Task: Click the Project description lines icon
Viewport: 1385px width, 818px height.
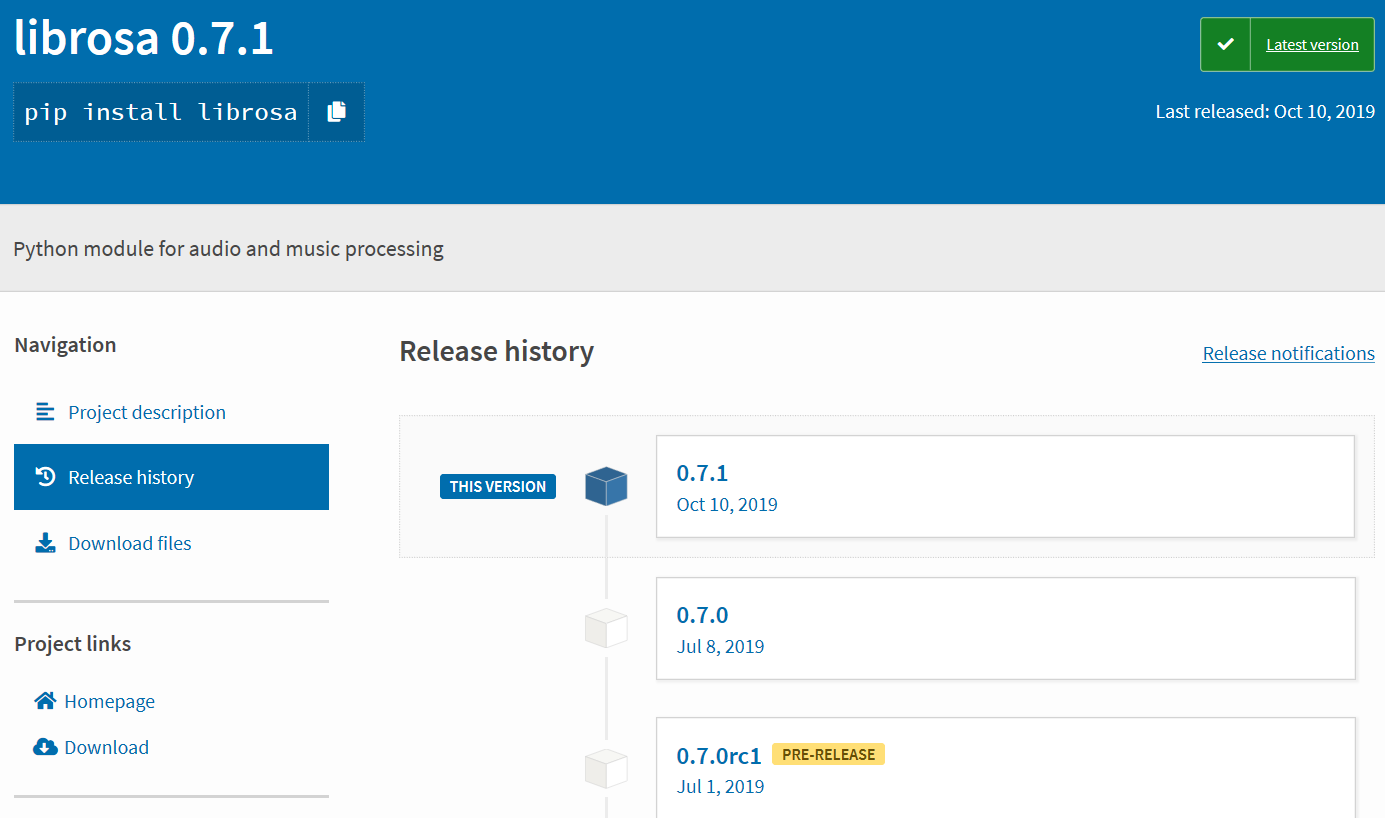Action: (x=45, y=411)
